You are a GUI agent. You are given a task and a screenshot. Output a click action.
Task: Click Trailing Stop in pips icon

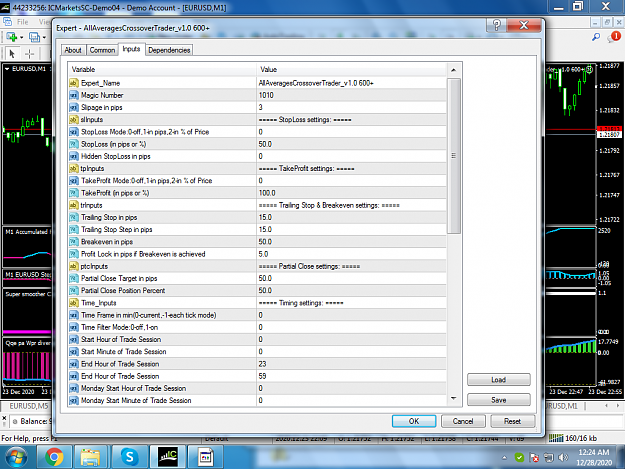(74, 218)
